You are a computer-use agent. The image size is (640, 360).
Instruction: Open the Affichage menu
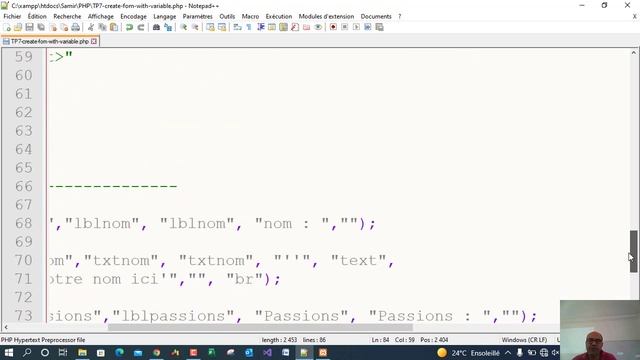(100, 16)
